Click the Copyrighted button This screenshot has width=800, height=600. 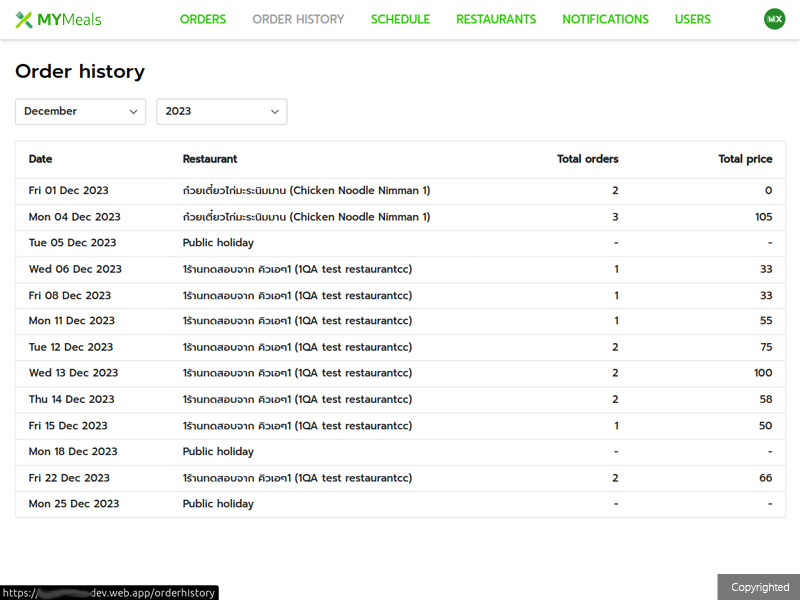759,587
